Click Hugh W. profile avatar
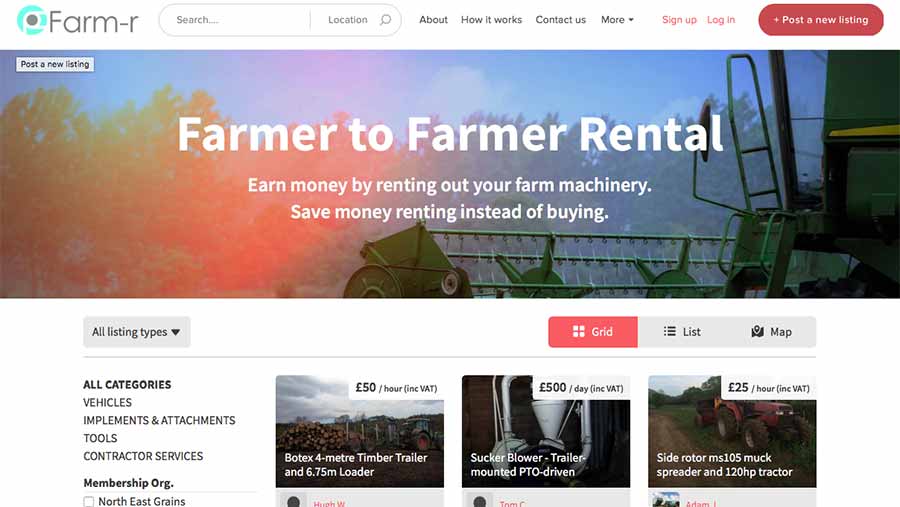The image size is (900, 507). coord(293,500)
